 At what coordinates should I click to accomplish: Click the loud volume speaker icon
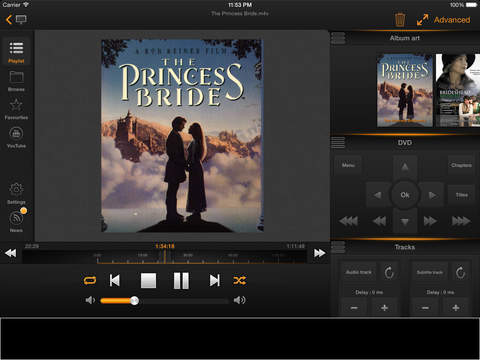[240, 300]
